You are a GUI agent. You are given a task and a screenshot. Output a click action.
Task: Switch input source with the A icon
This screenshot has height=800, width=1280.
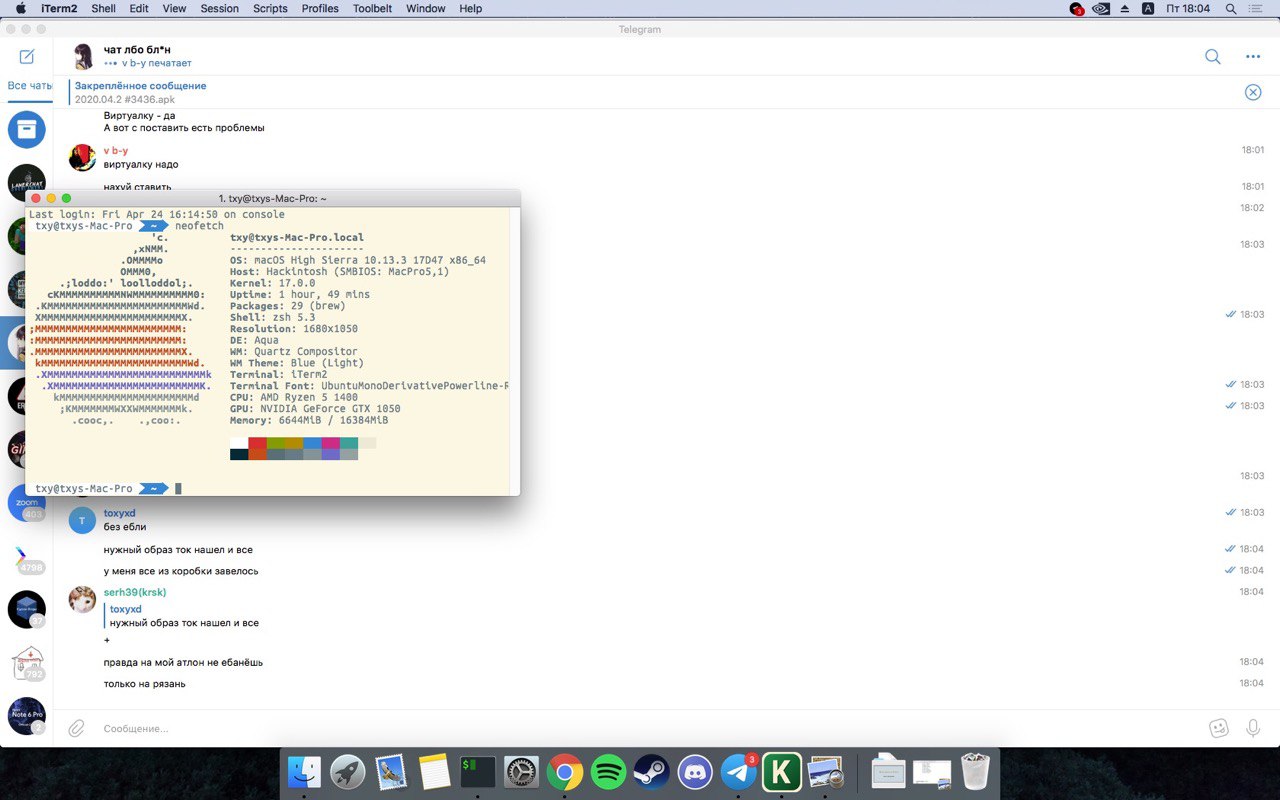coord(1147,8)
